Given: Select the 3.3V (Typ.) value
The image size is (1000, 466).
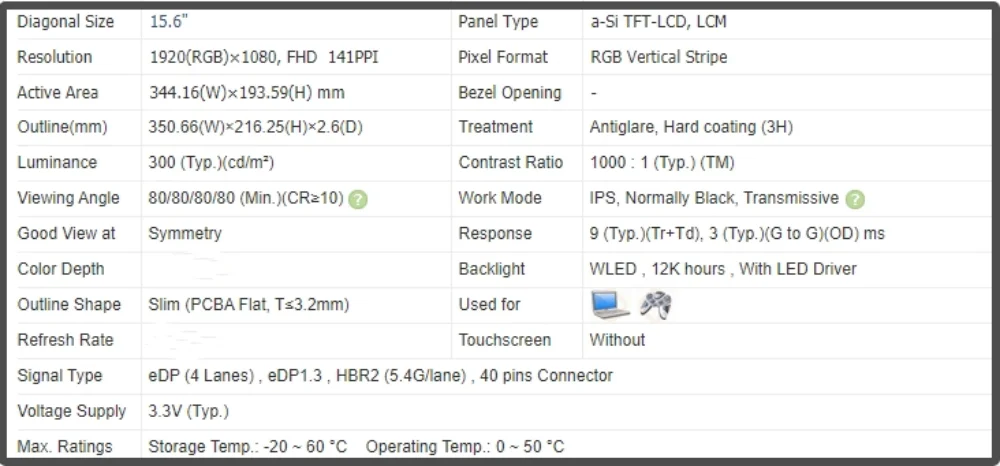Looking at the screenshot, I should click(x=189, y=411).
